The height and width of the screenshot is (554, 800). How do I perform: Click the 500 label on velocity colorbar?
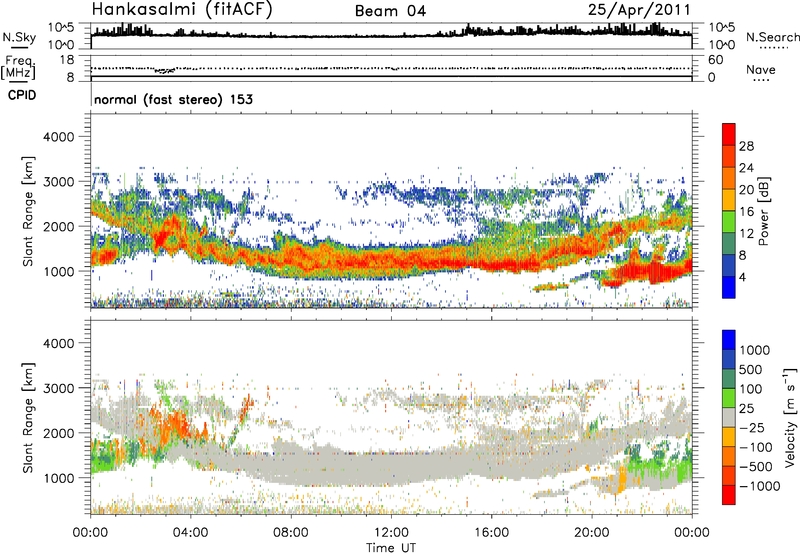pos(751,369)
